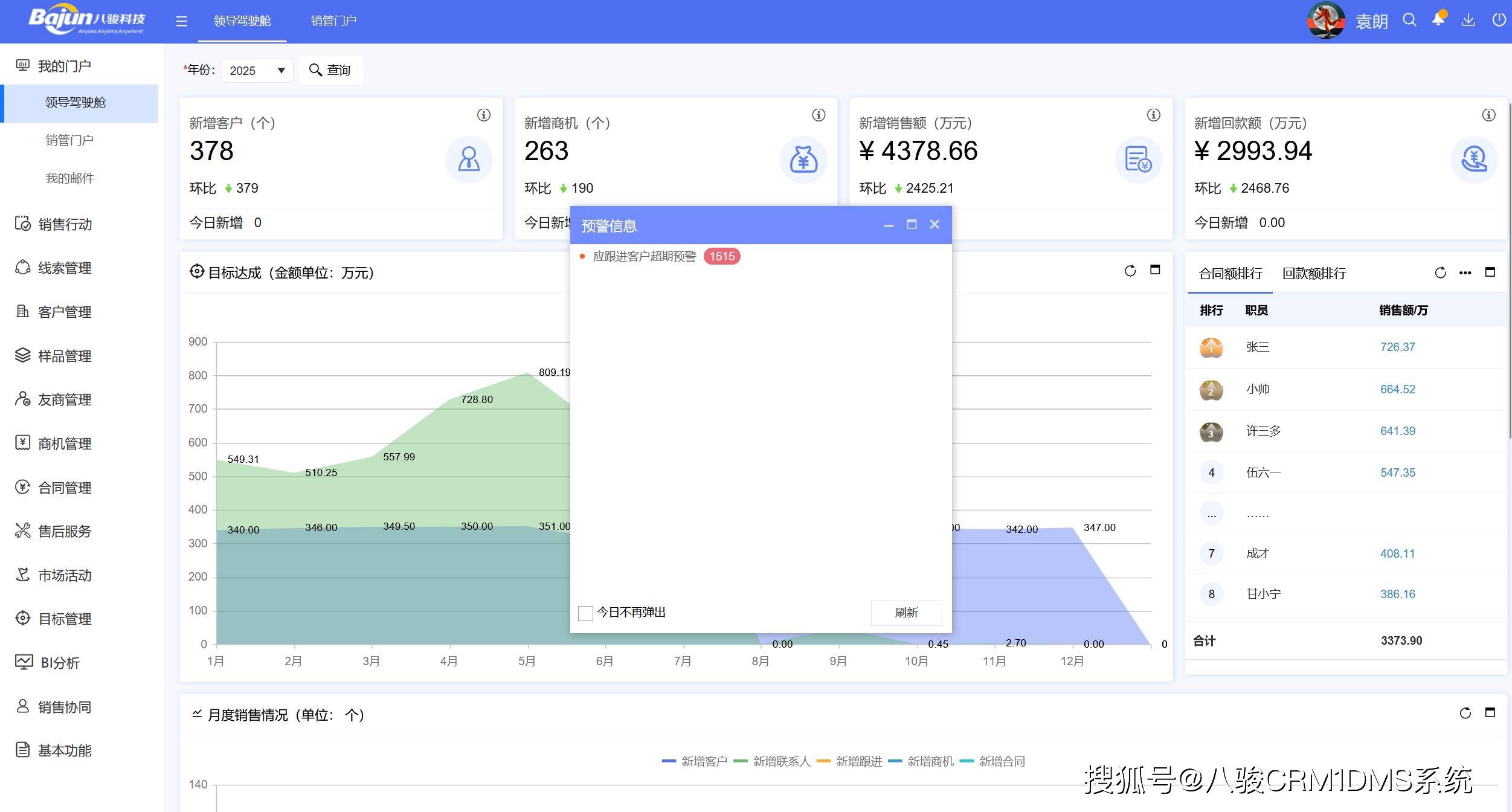1512x812 pixels.
Task: Click the download icon in header
Action: 1468,20
